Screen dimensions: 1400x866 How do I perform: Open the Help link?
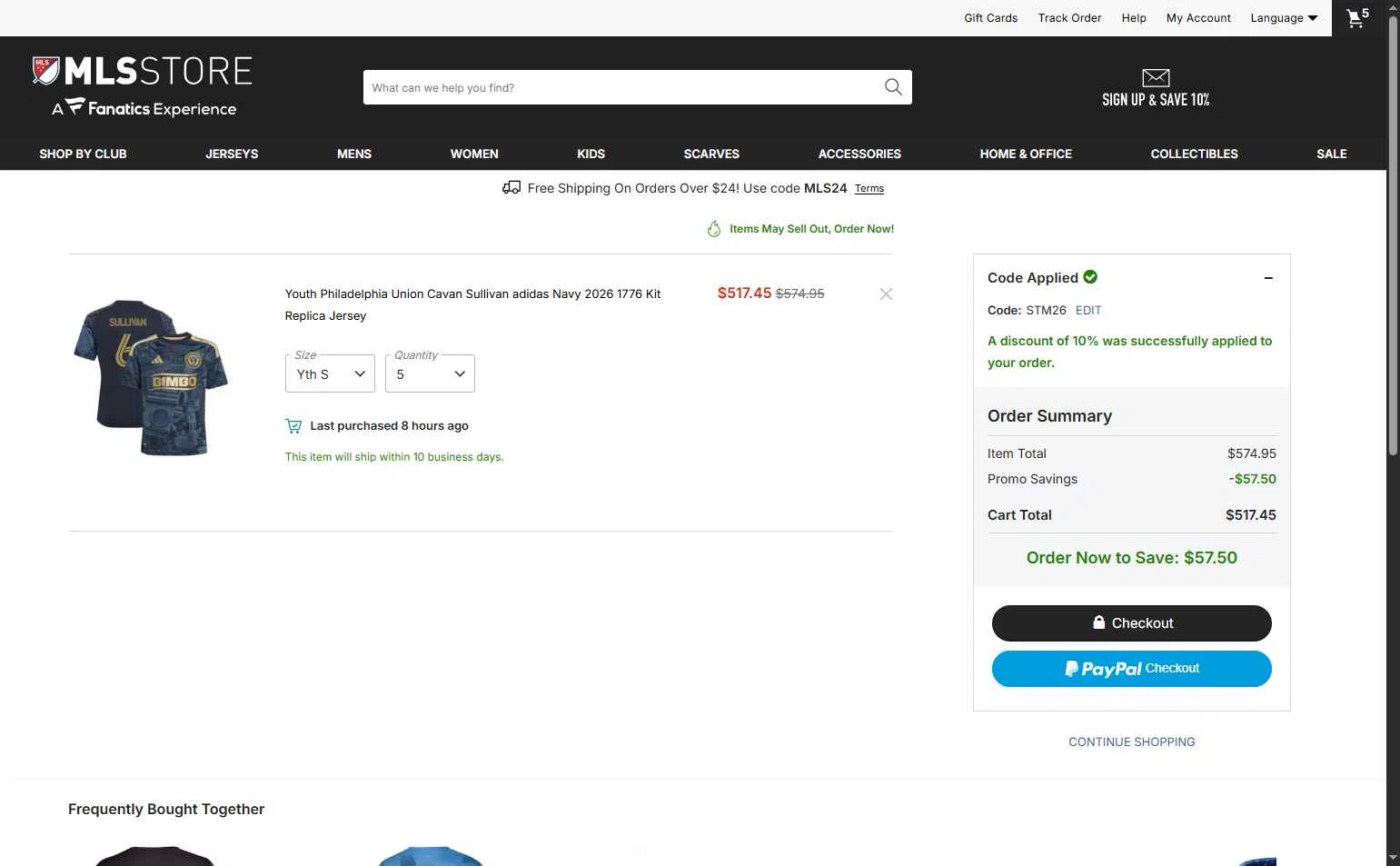click(x=1134, y=18)
